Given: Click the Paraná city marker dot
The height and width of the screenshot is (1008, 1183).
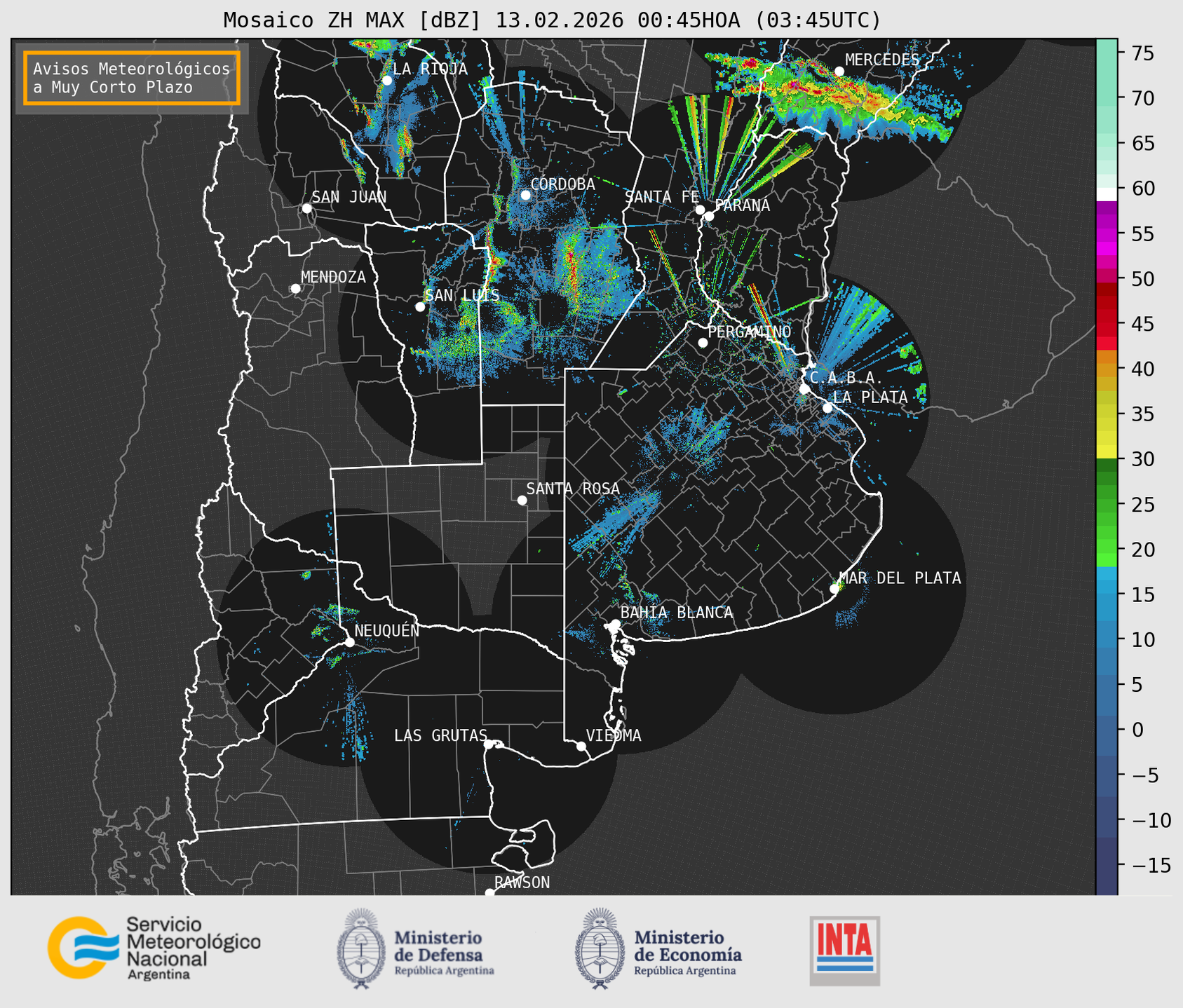Looking at the screenshot, I should point(709,216).
